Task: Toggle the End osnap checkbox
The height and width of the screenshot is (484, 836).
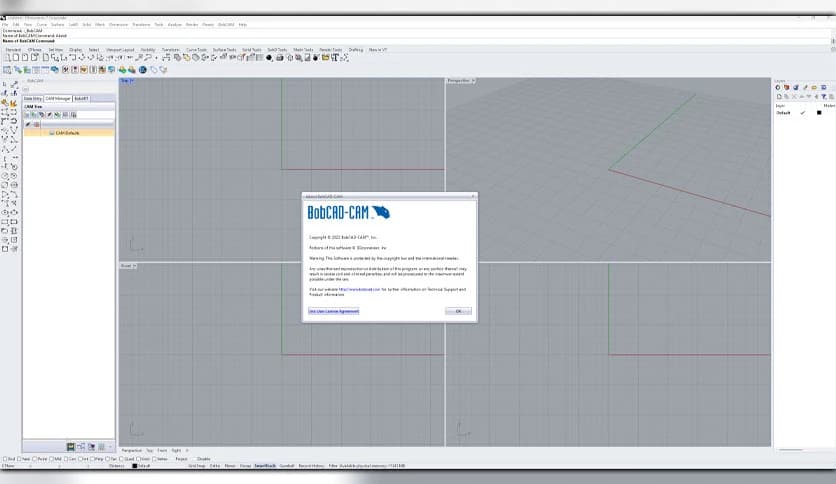Action: (x=5, y=459)
